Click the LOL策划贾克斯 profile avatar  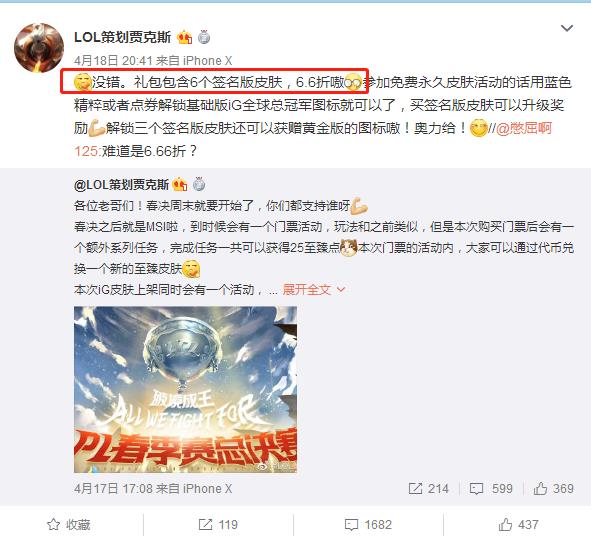39,48
